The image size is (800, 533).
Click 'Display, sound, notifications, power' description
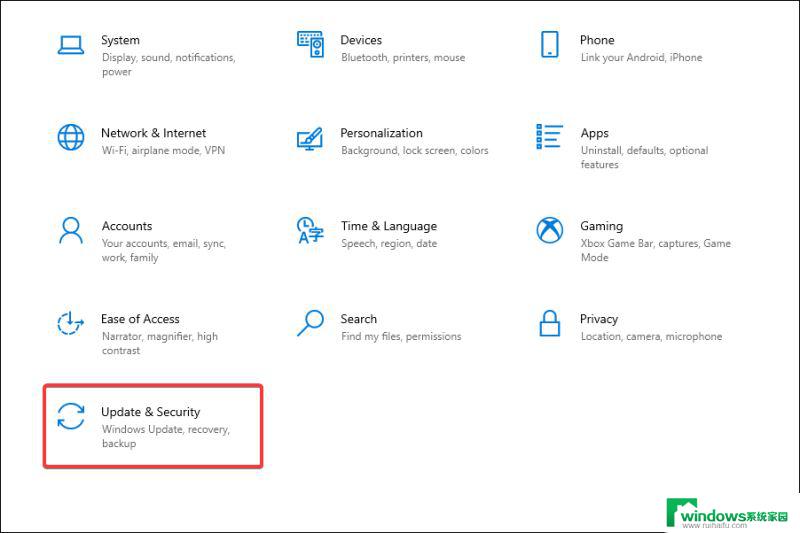pyautogui.click(x=169, y=65)
